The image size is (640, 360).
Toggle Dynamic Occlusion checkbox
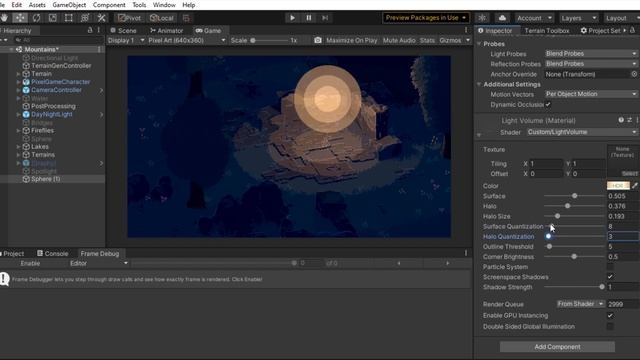click(x=548, y=104)
